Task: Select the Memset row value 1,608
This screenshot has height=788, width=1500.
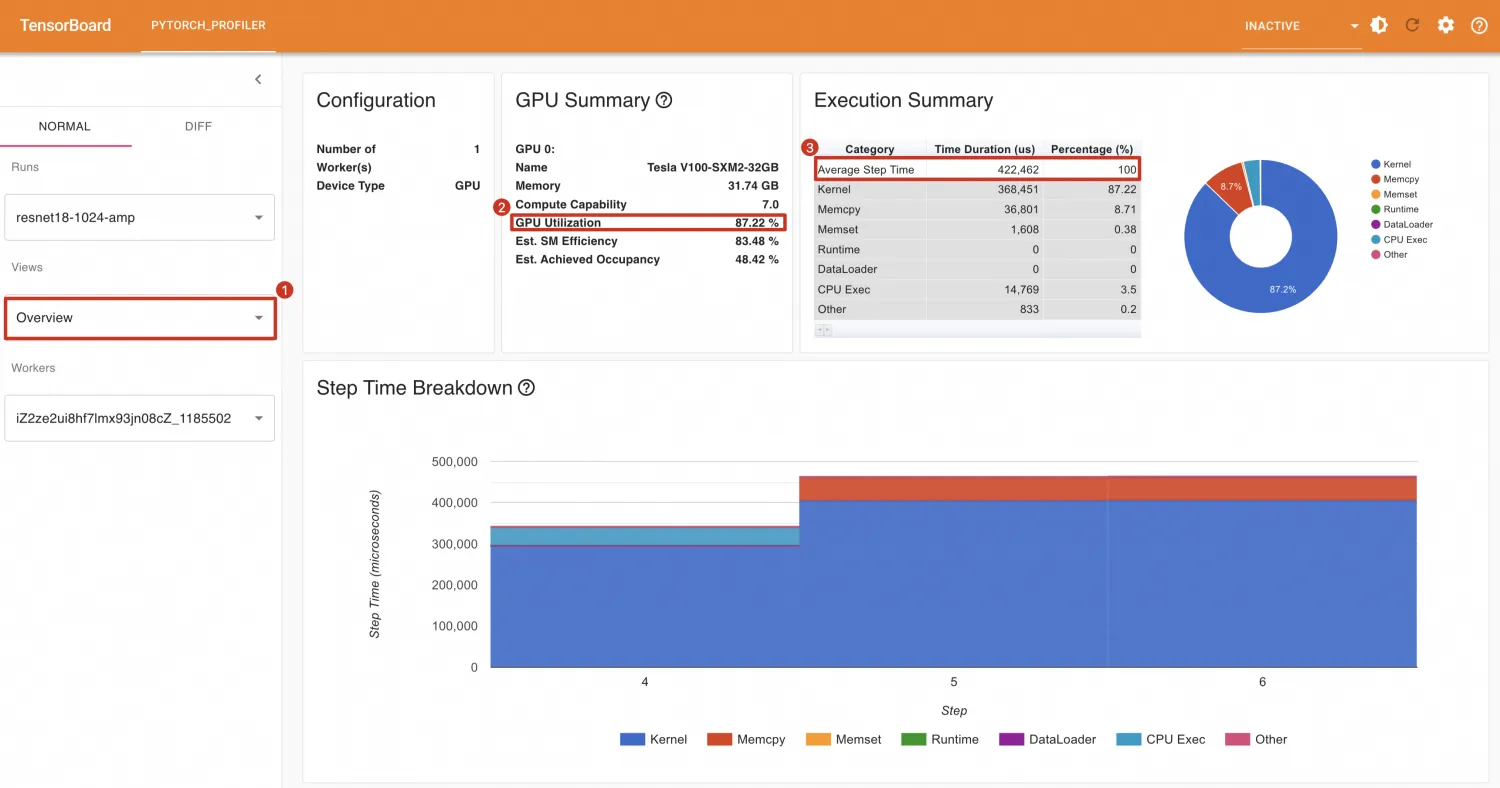Action: pos(1024,229)
